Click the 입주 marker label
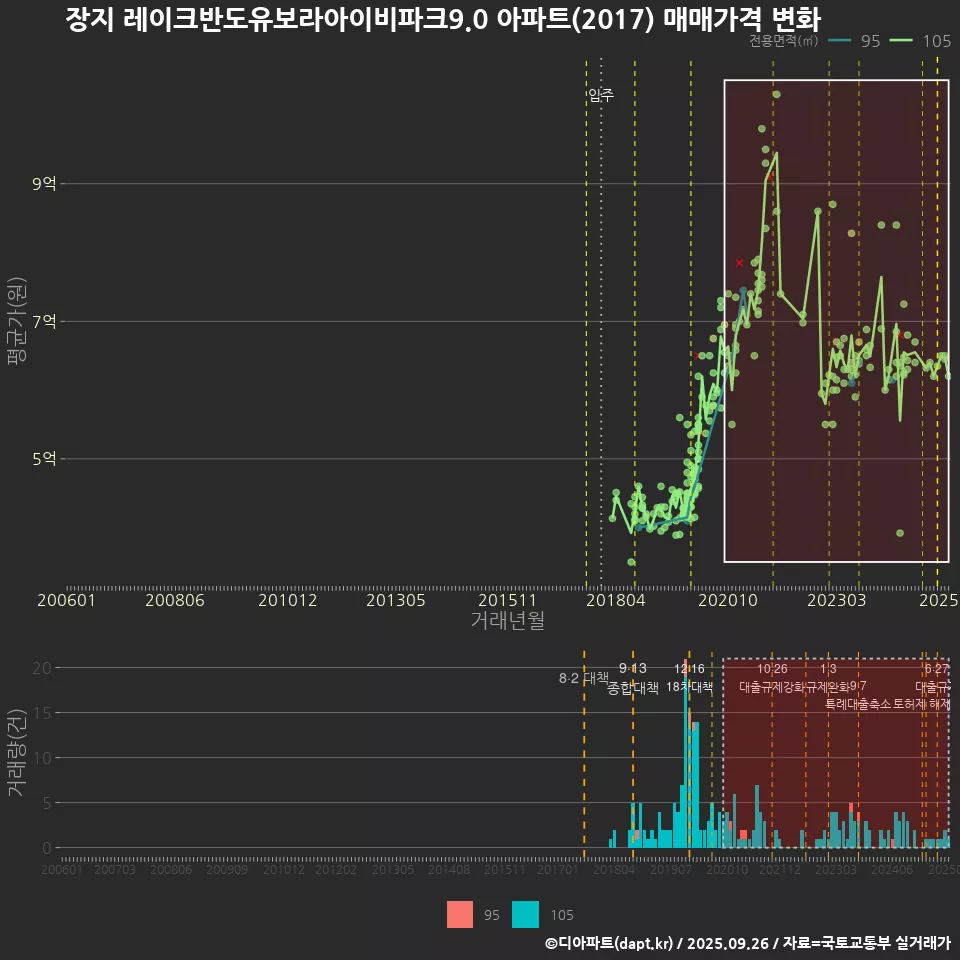 [601, 96]
